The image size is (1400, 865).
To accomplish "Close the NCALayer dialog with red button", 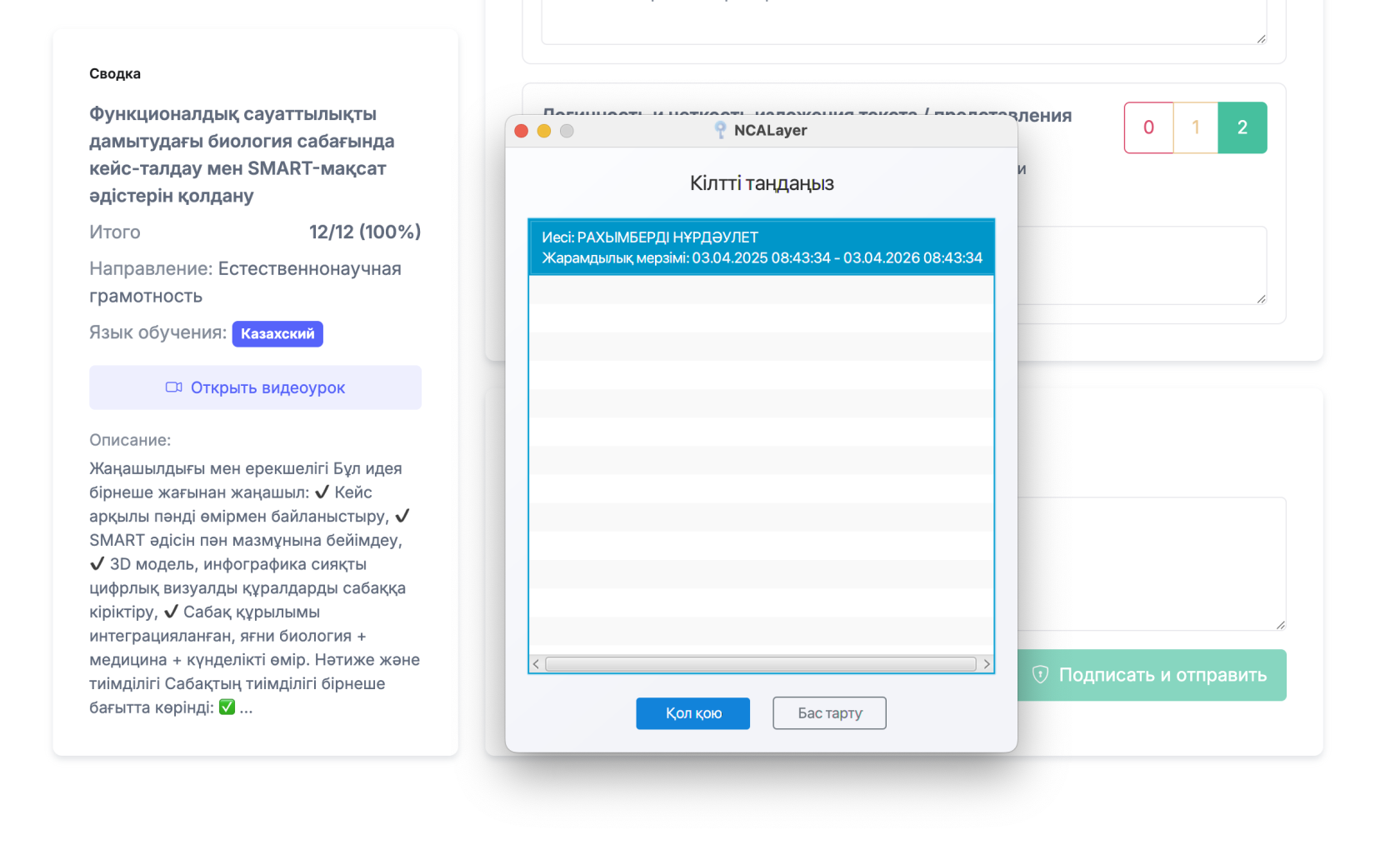I will click(522, 131).
